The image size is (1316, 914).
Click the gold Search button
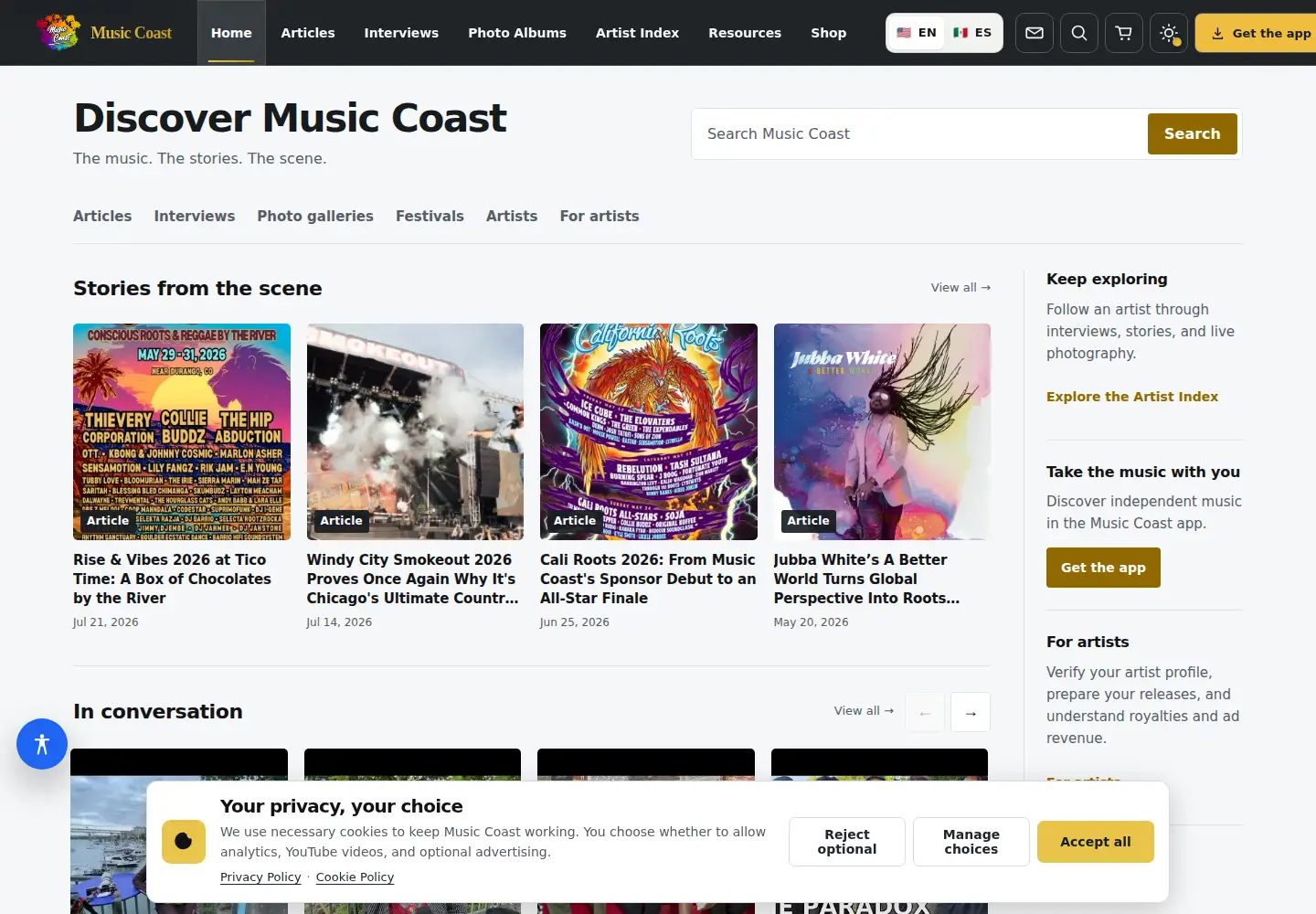(1192, 134)
